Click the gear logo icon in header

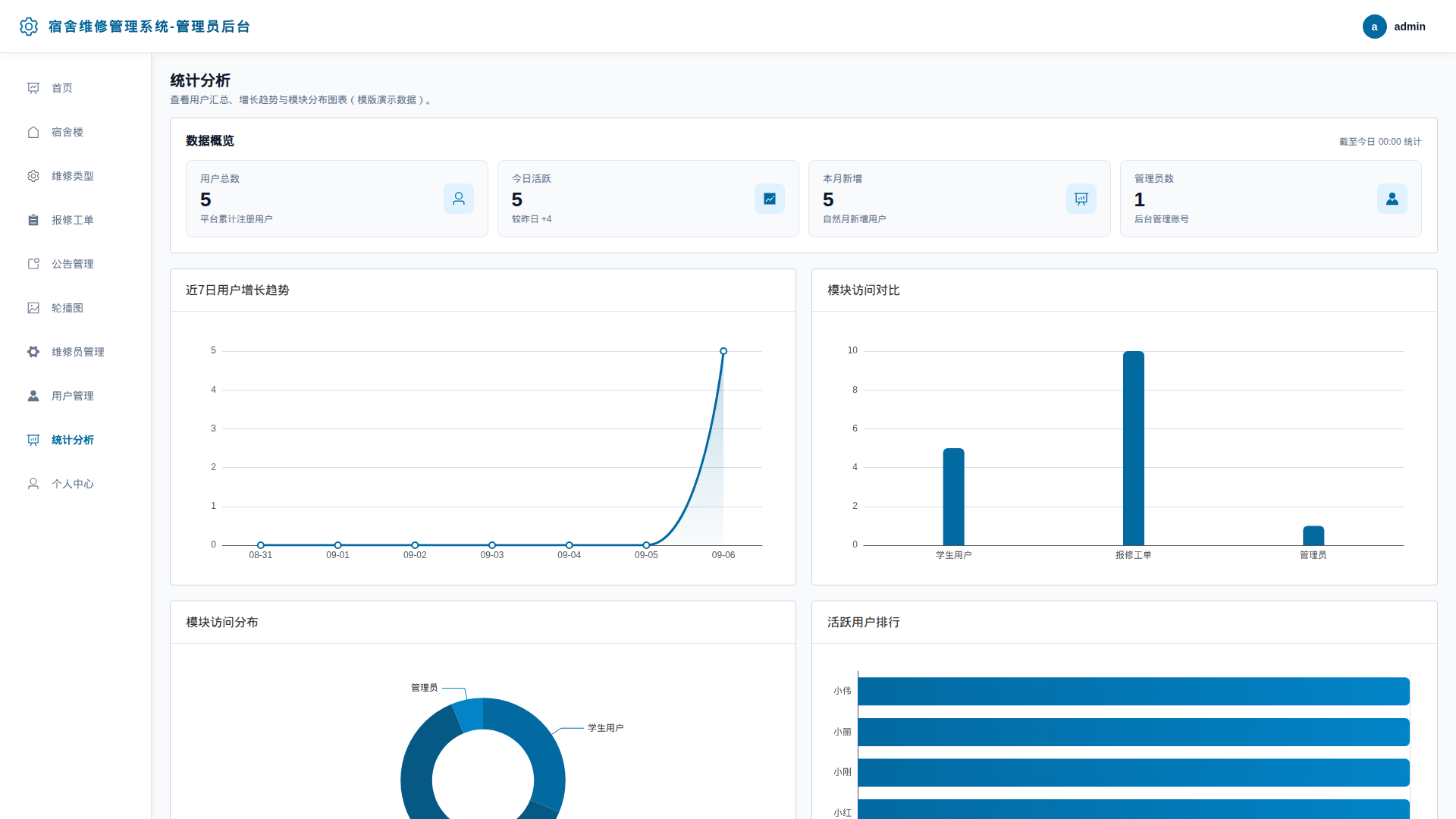29,27
